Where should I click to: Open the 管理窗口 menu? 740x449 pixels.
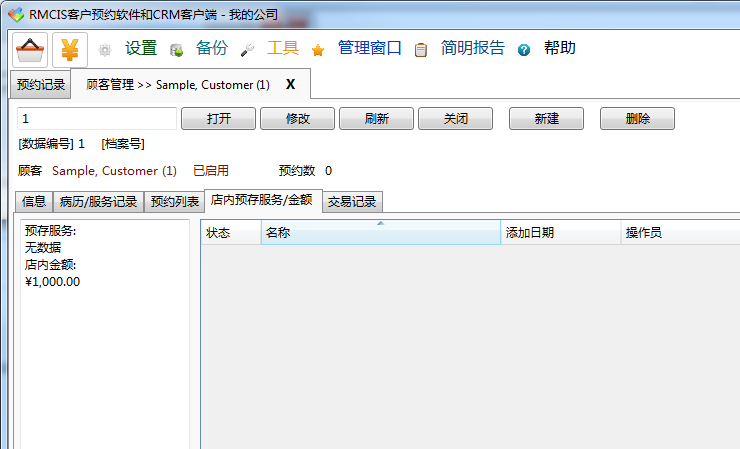click(x=370, y=48)
